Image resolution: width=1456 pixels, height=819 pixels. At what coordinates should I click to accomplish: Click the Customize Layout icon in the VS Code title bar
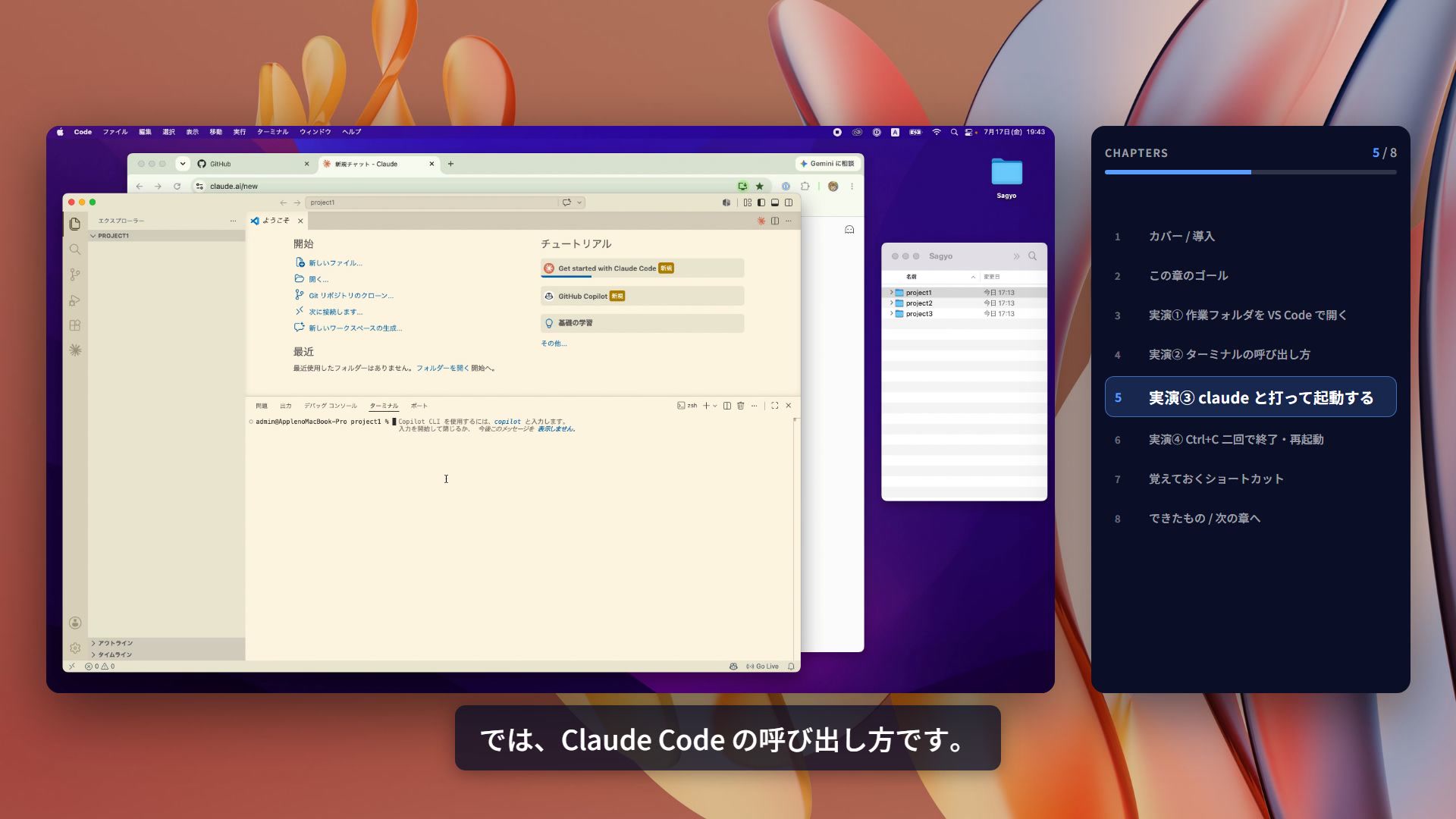pos(748,202)
